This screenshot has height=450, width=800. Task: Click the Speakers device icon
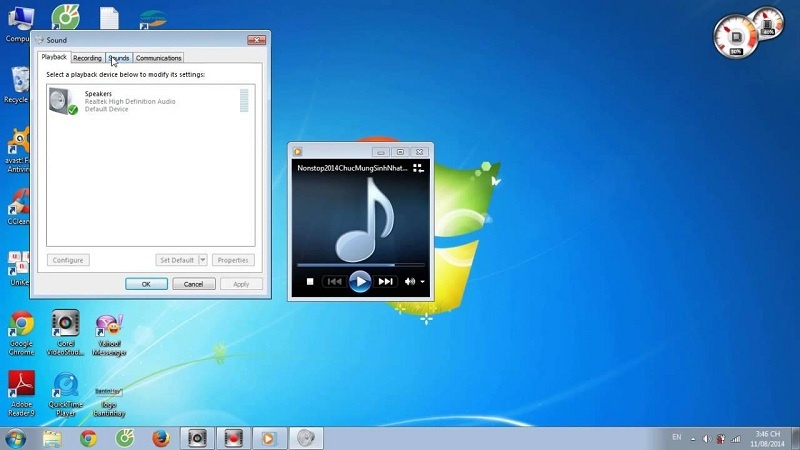[x=63, y=101]
